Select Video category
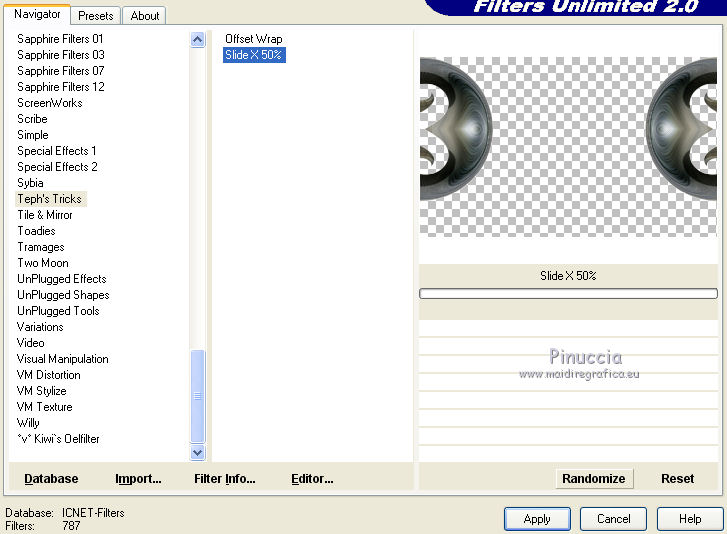Viewport: 727px width, 534px height. (x=31, y=343)
